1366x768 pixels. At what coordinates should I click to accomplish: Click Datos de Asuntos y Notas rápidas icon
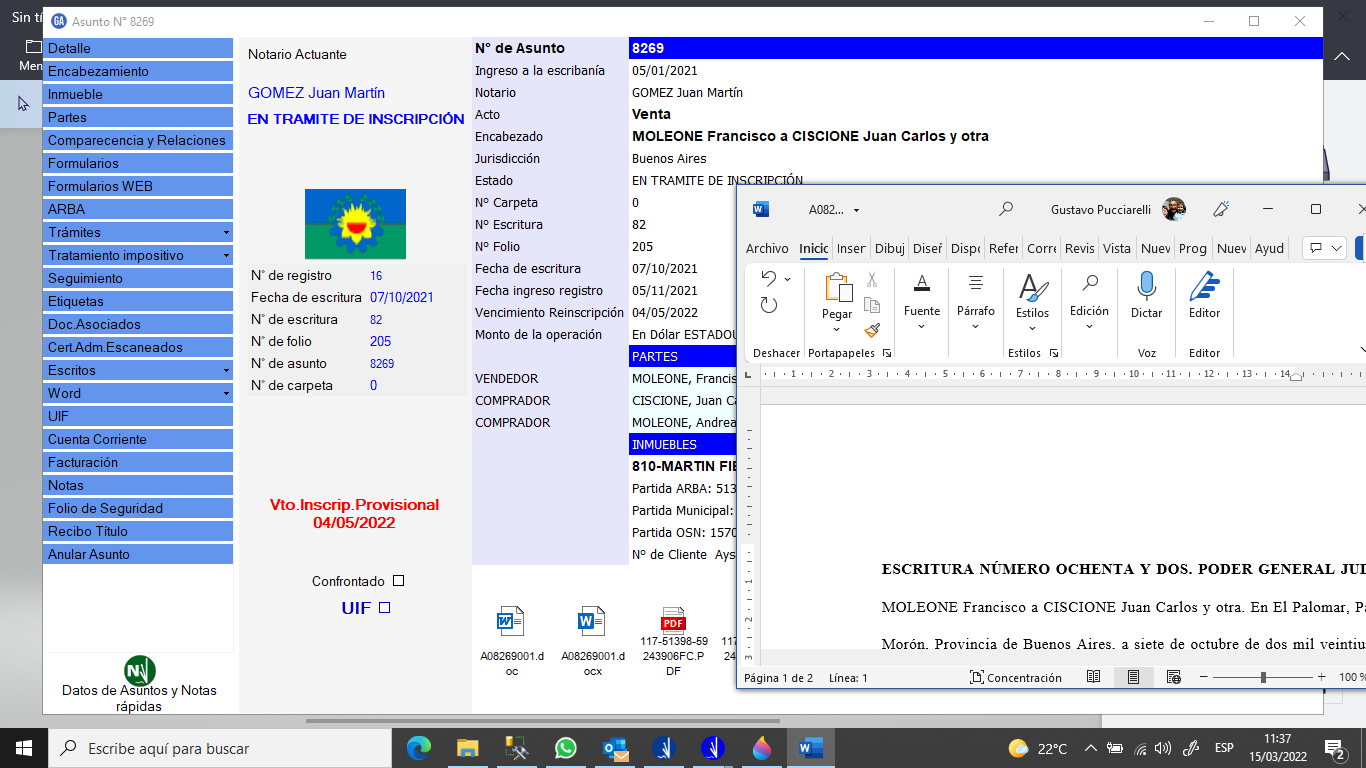139,671
